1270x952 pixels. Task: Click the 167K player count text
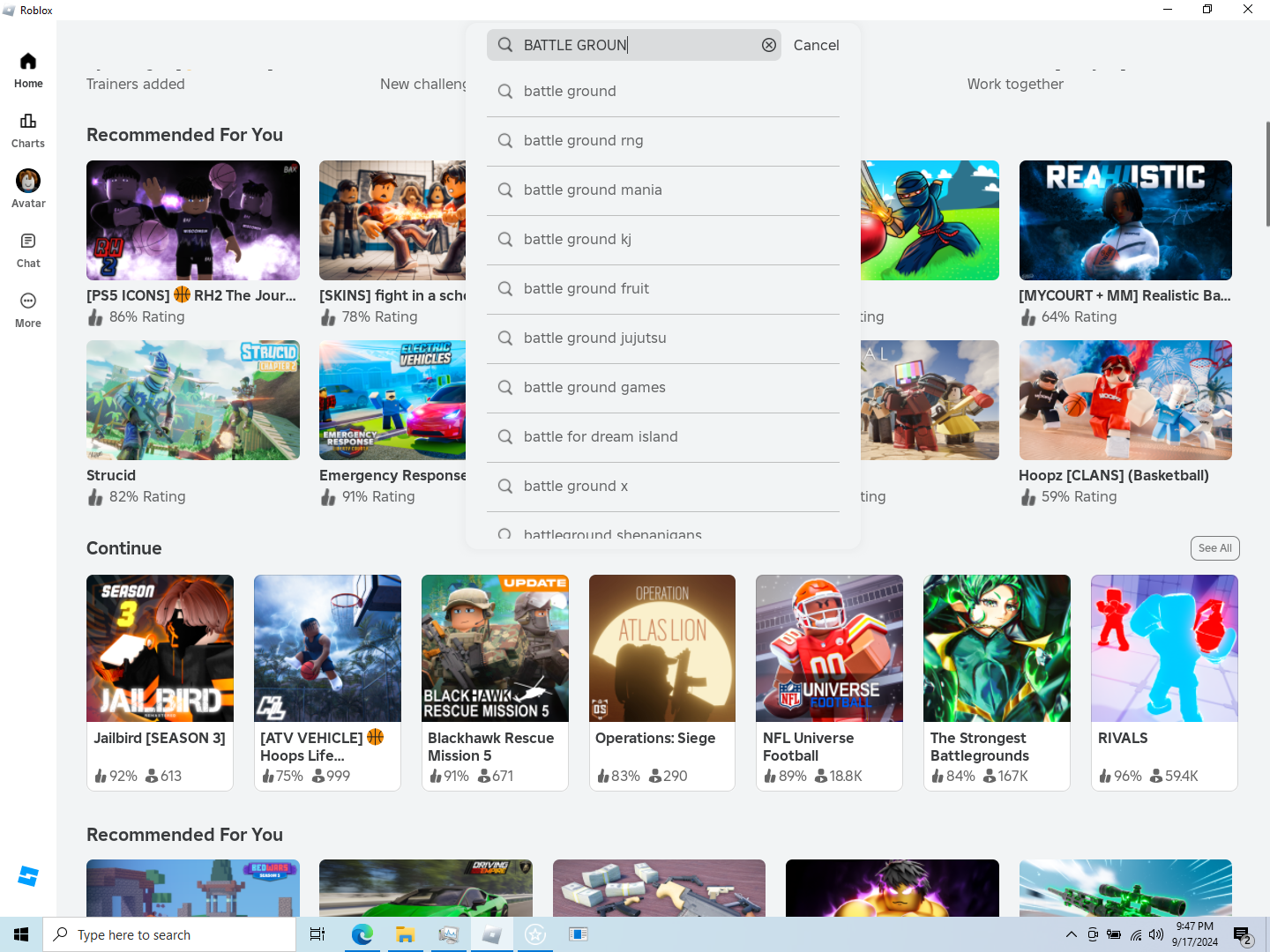click(1012, 776)
